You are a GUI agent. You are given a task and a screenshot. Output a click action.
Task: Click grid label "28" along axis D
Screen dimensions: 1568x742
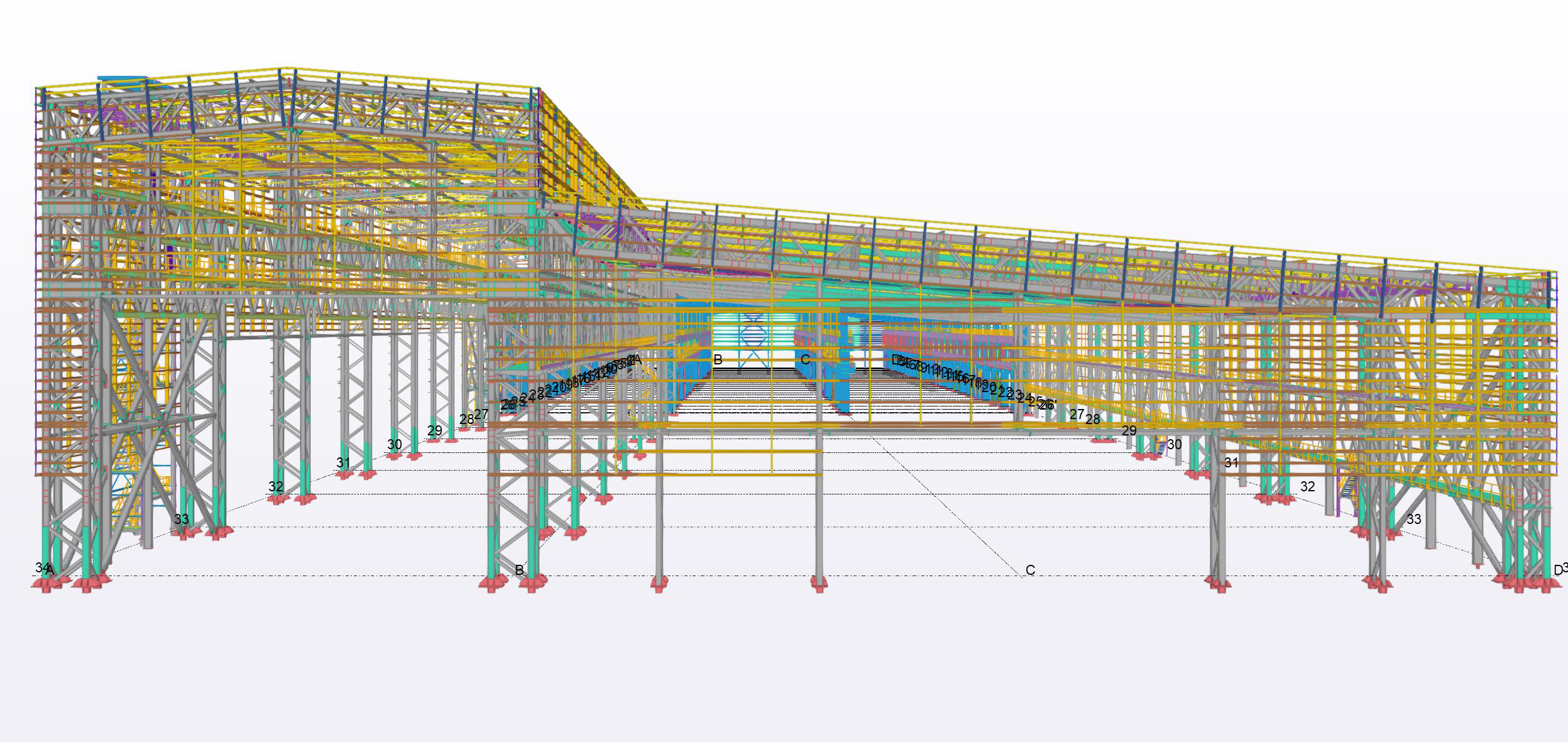point(1092,419)
